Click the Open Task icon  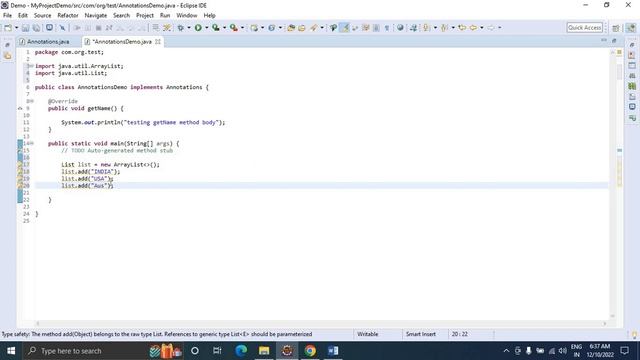[x=302, y=28]
